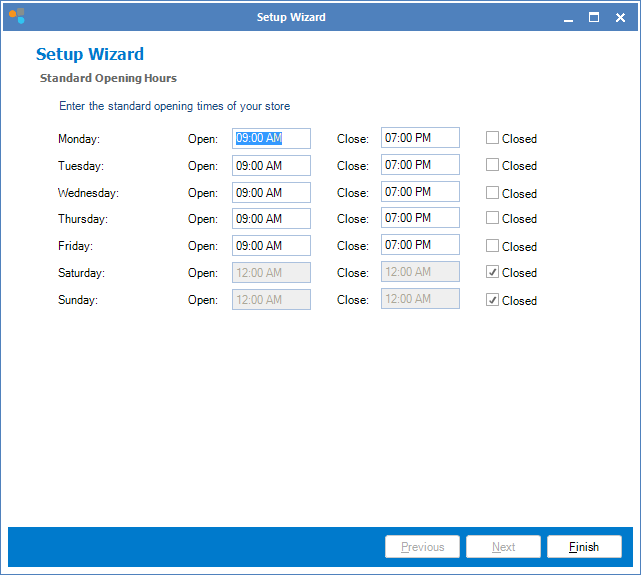Viewport: 641px width, 575px height.
Task: Maximize the Setup Wizard window
Action: click(594, 17)
